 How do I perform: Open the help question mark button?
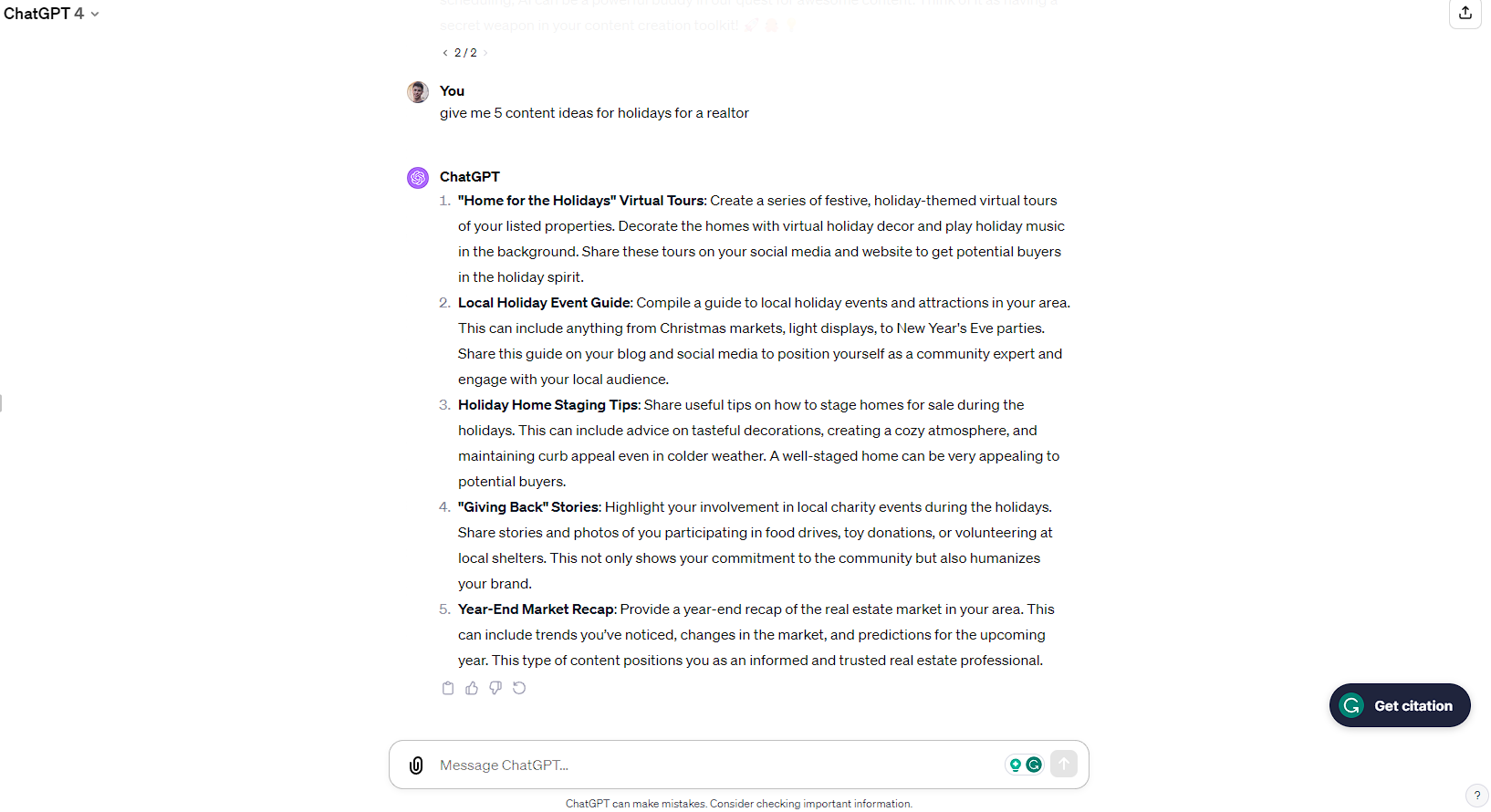tap(1476, 795)
